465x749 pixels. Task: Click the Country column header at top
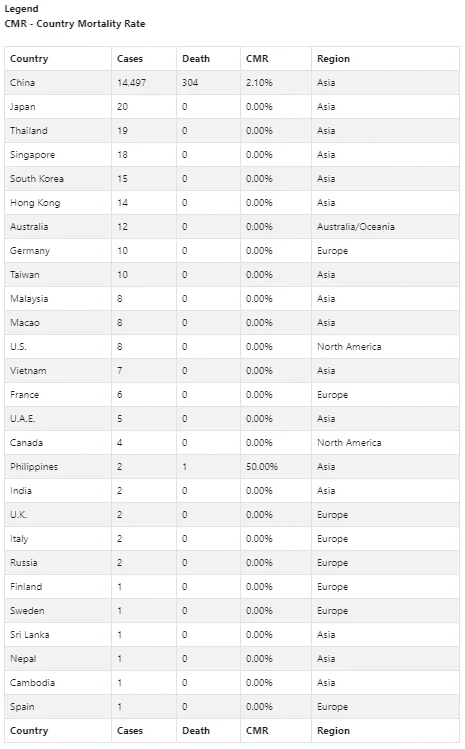coord(29,59)
